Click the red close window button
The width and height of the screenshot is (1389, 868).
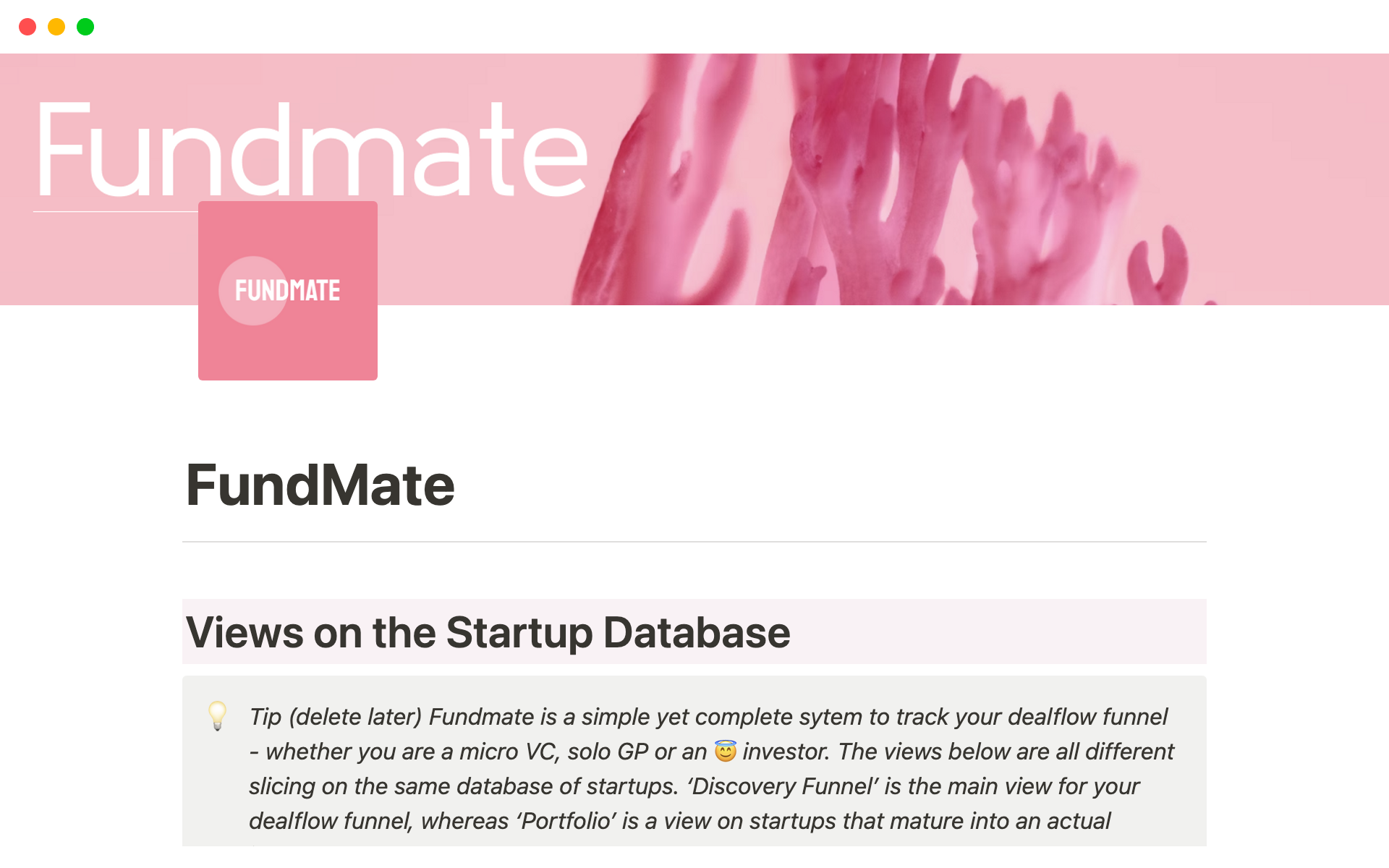(27, 27)
